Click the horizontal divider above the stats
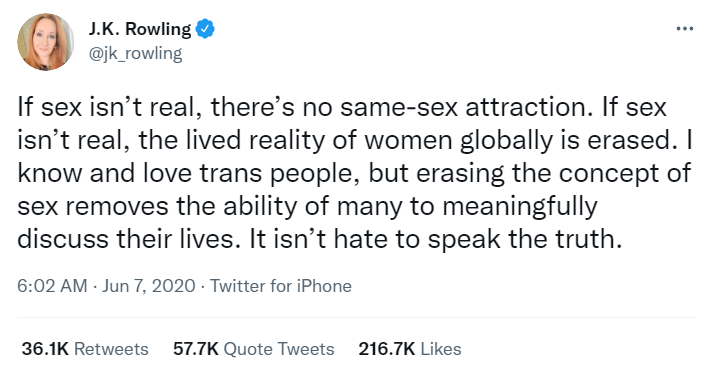 (357, 317)
